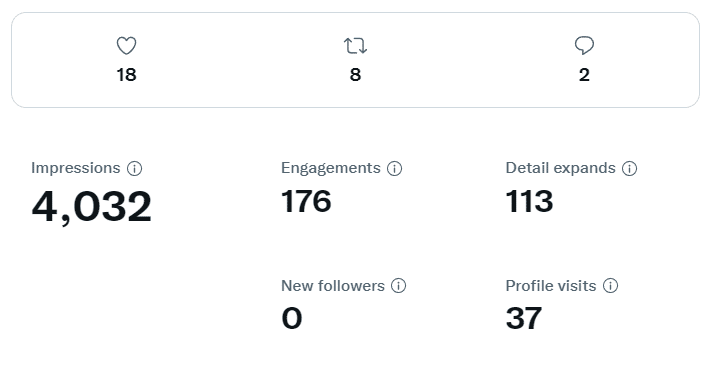Open info icon beside Profile visits
The image size is (720, 386).
tap(610, 286)
